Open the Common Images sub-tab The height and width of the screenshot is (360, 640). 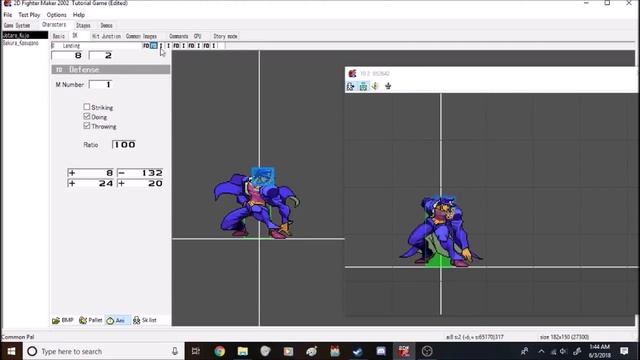coord(141,36)
